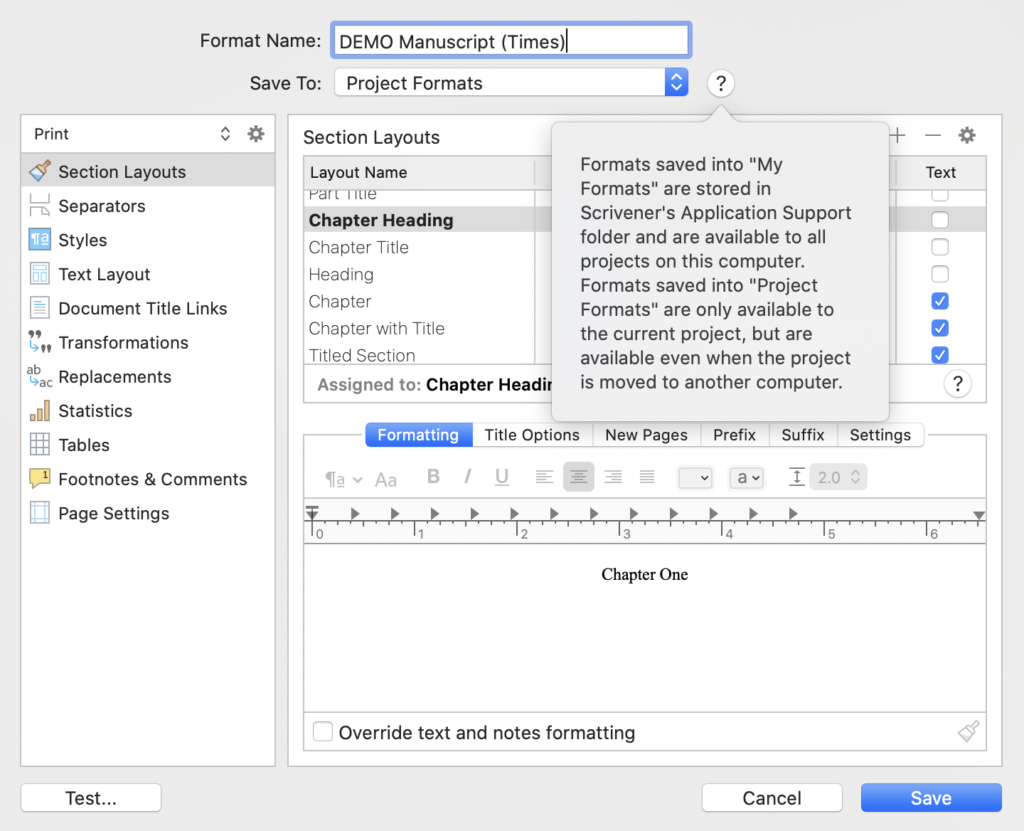Screen dimensions: 1024x831
Task: Left-align the Chapter One text
Action: click(544, 477)
